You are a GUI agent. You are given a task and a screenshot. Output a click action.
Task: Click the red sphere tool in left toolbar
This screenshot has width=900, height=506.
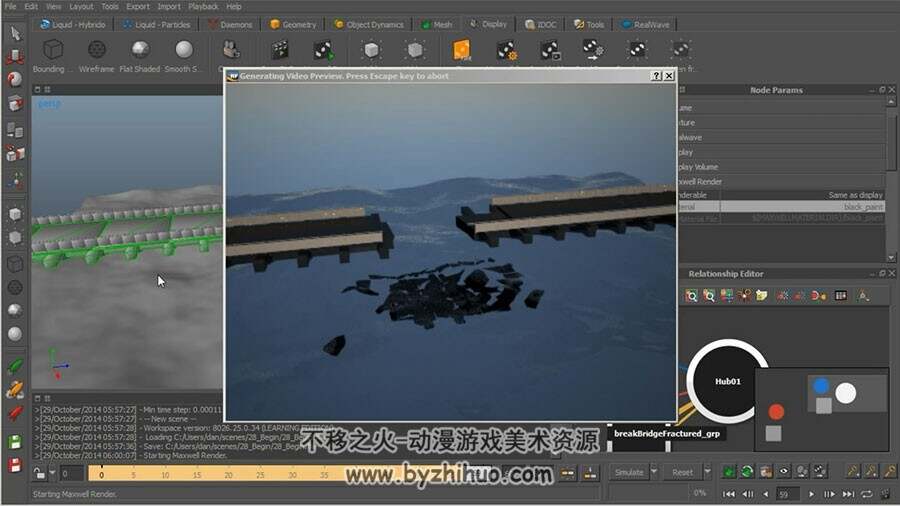click(x=15, y=79)
